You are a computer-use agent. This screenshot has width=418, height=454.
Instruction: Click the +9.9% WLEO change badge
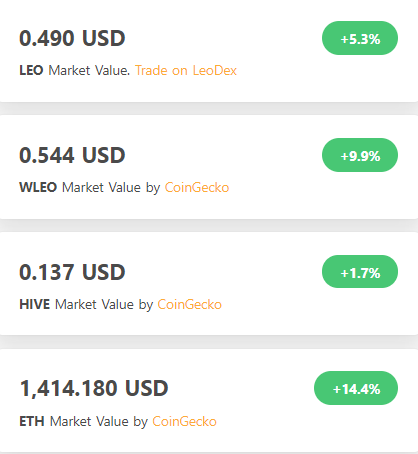coord(360,155)
